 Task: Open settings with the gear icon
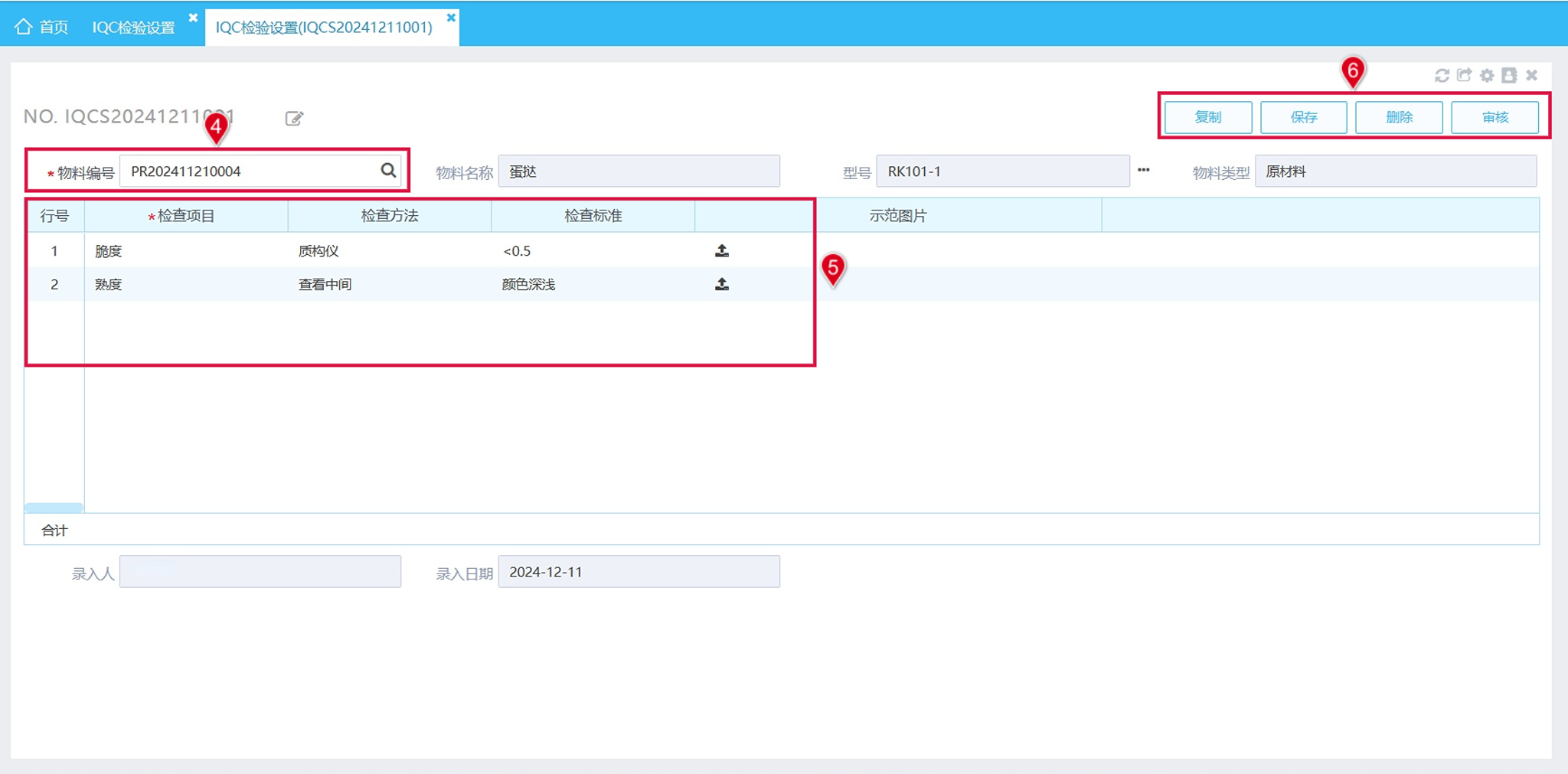1487,75
